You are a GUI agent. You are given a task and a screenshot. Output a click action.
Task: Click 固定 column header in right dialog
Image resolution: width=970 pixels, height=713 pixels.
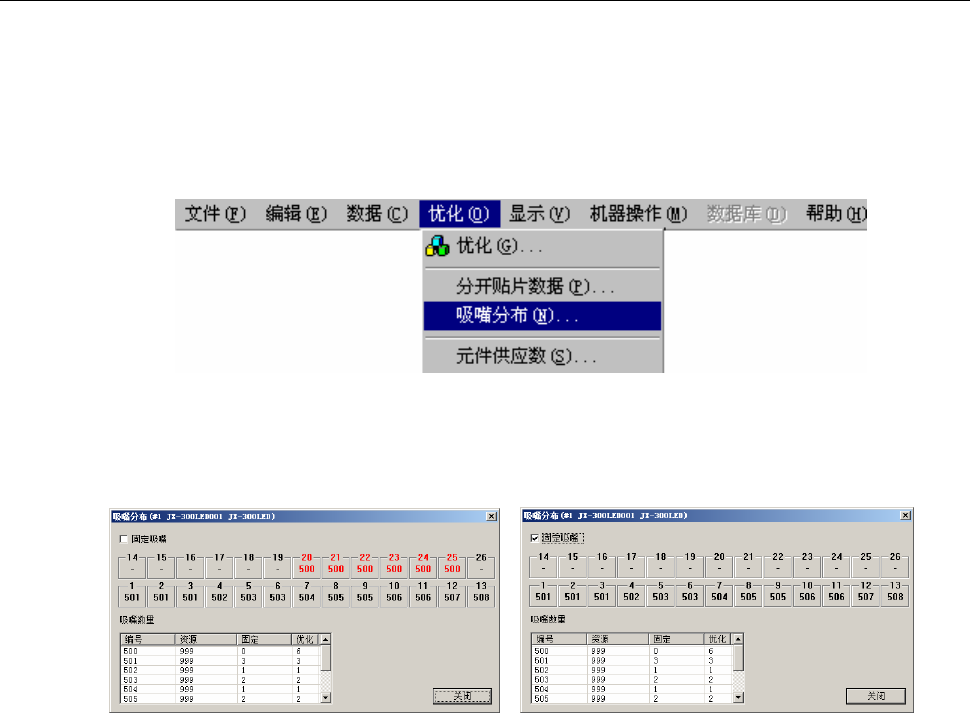[676, 639]
